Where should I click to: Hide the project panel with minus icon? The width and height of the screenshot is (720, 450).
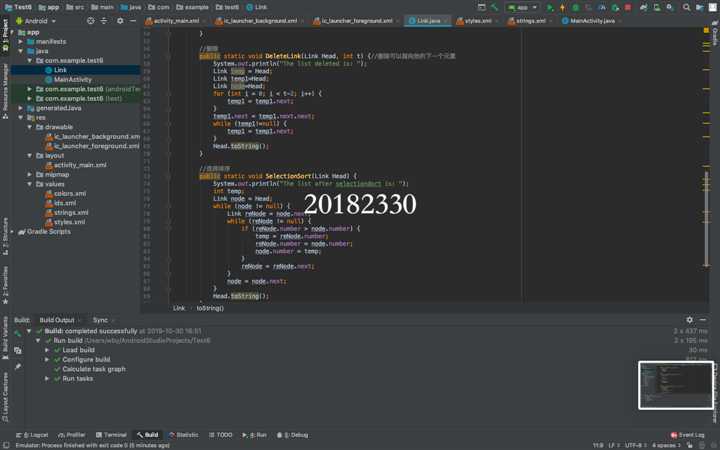pos(133,21)
